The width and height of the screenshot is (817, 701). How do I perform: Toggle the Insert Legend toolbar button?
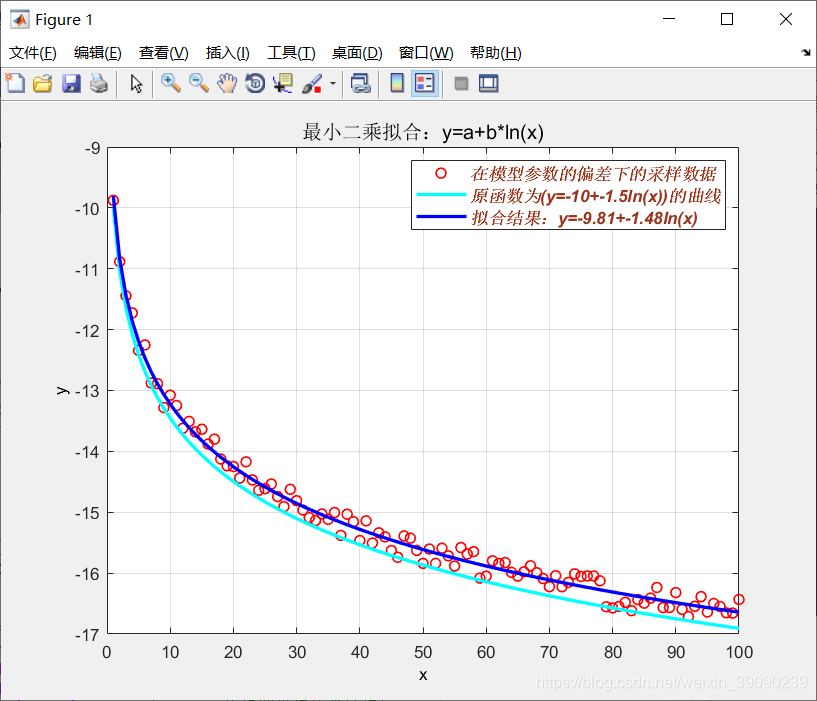pos(425,83)
